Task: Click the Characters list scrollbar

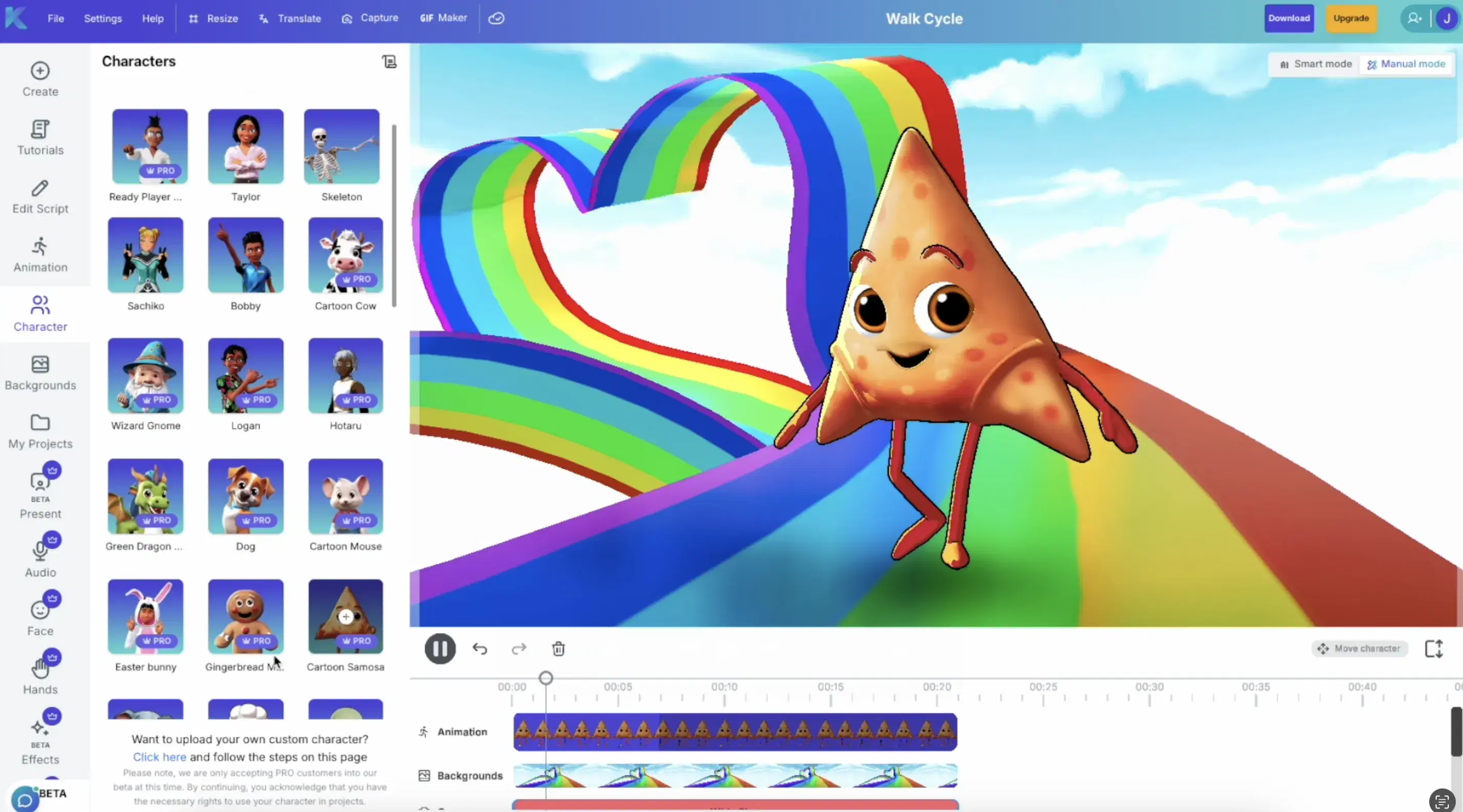Action: [394, 216]
